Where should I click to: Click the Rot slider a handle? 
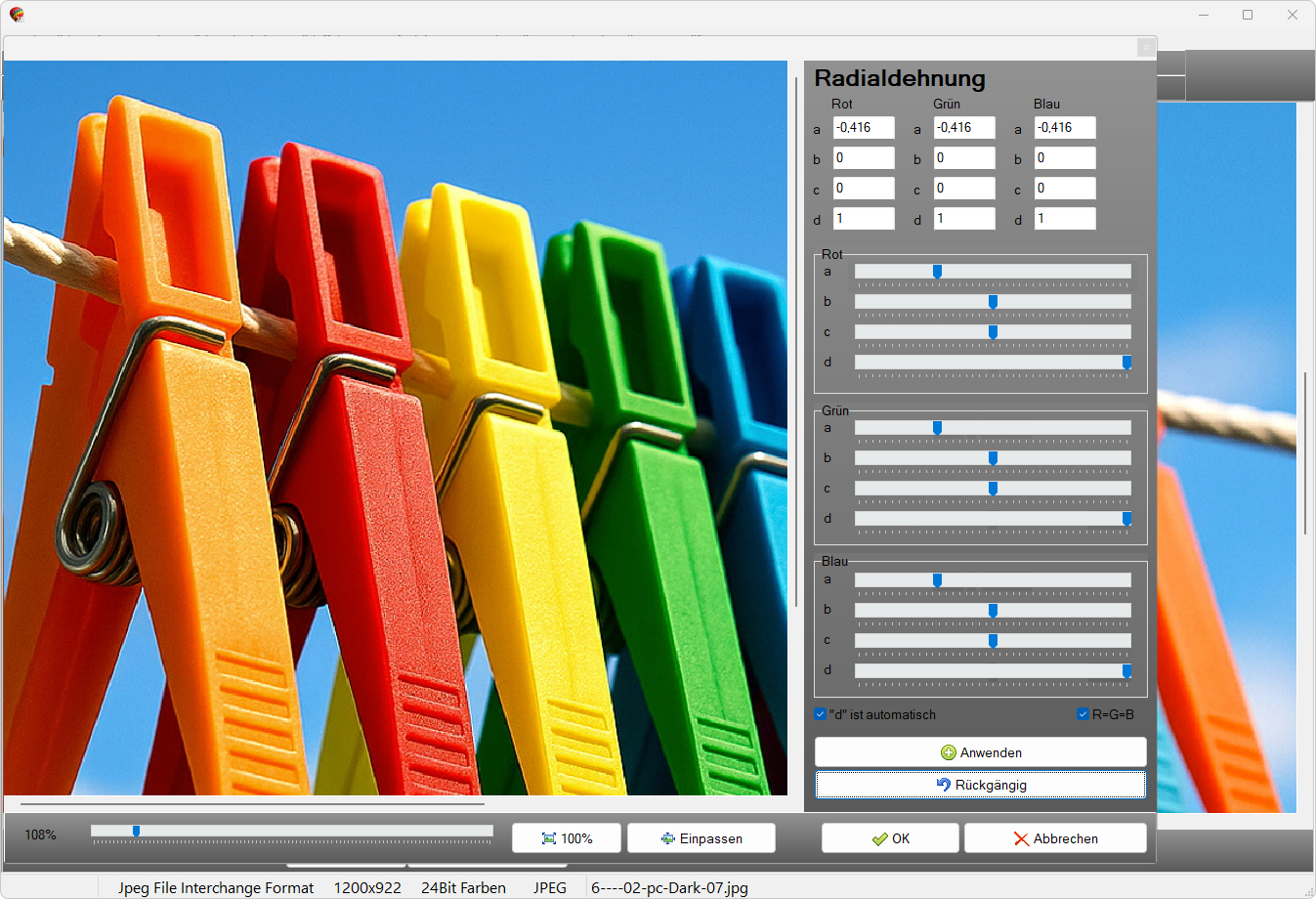[x=937, y=272]
